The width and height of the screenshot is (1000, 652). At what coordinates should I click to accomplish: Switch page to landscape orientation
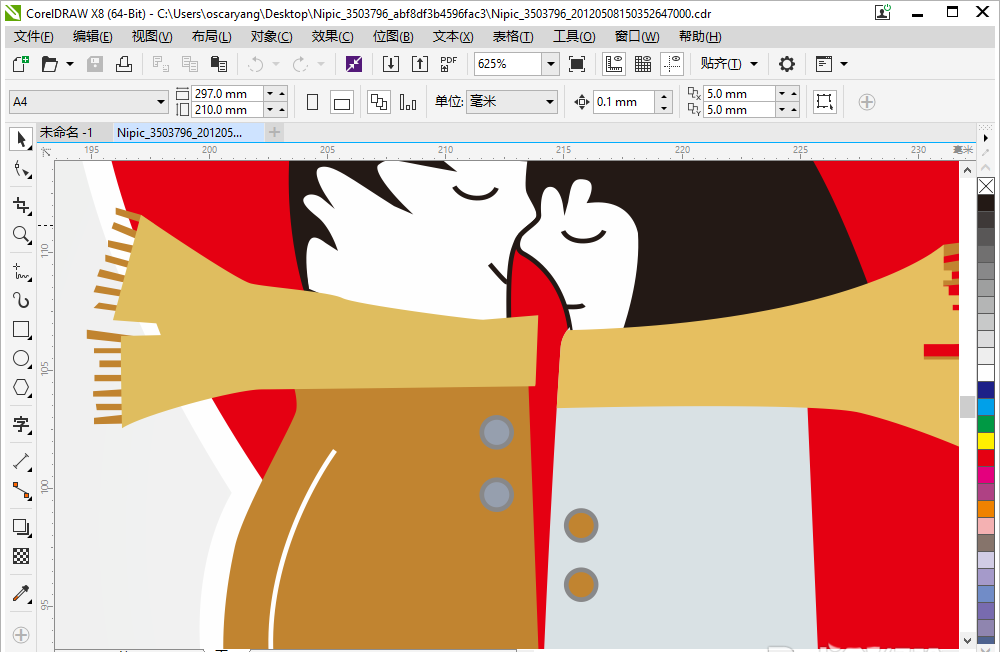click(342, 102)
